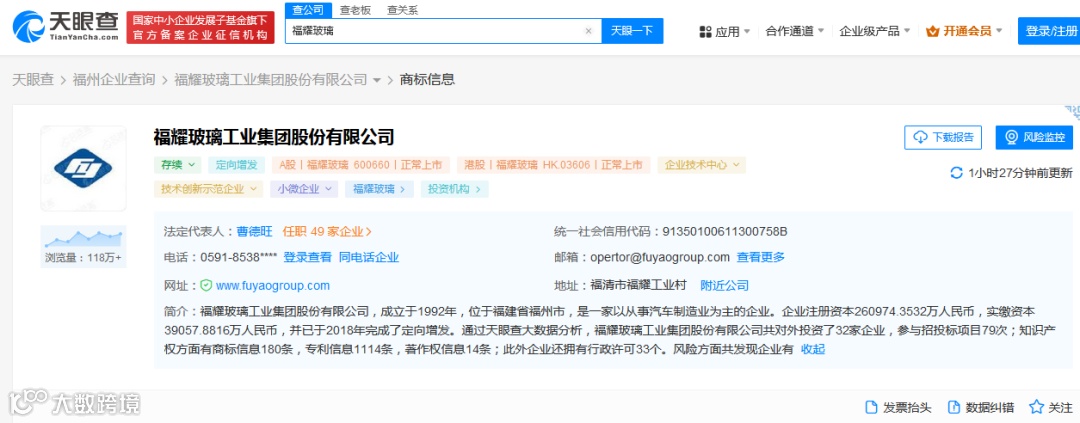
Task: Open 附近公司 link
Action: click(x=725, y=285)
